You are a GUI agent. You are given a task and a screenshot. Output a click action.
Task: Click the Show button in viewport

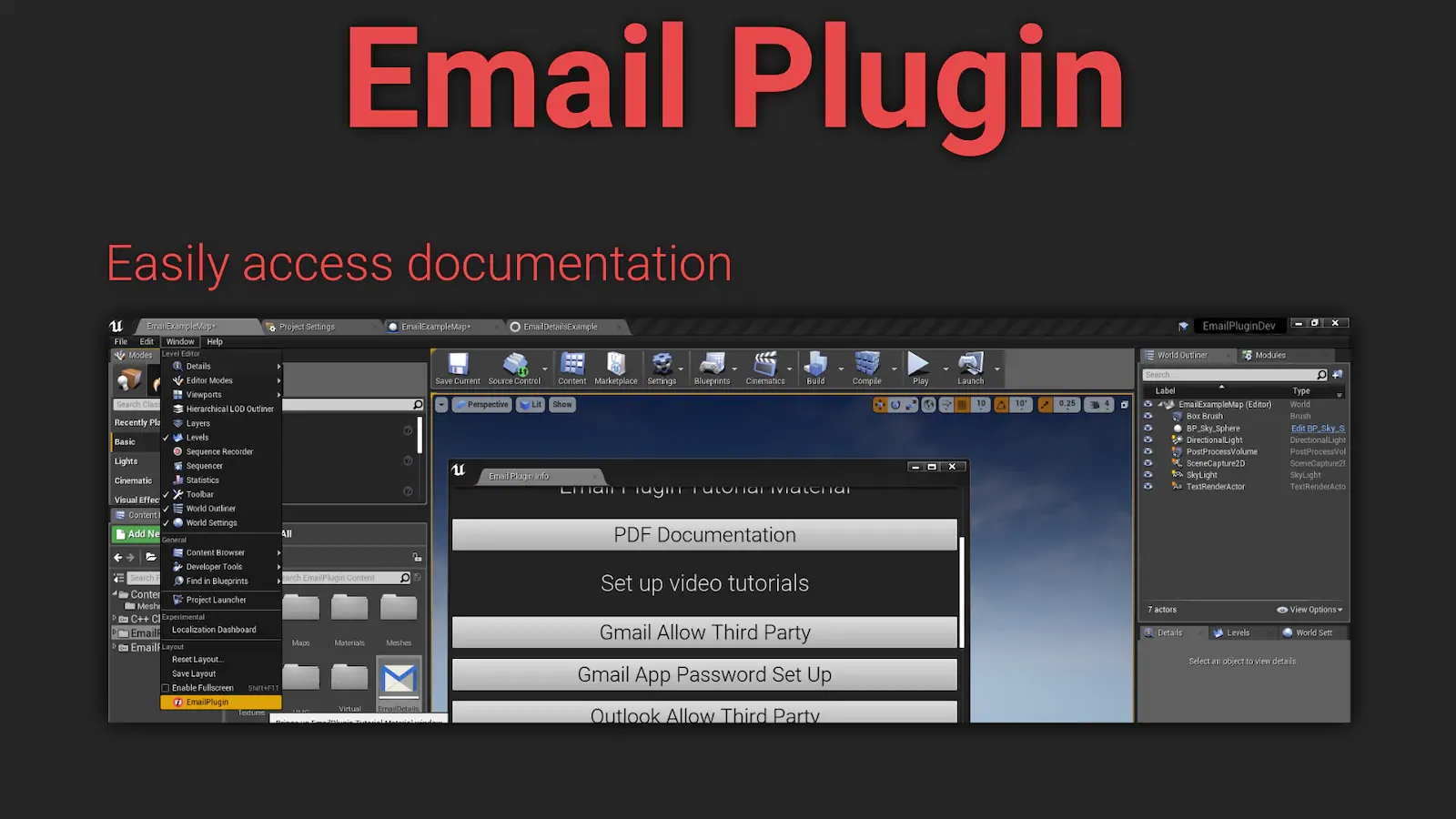[x=562, y=405]
